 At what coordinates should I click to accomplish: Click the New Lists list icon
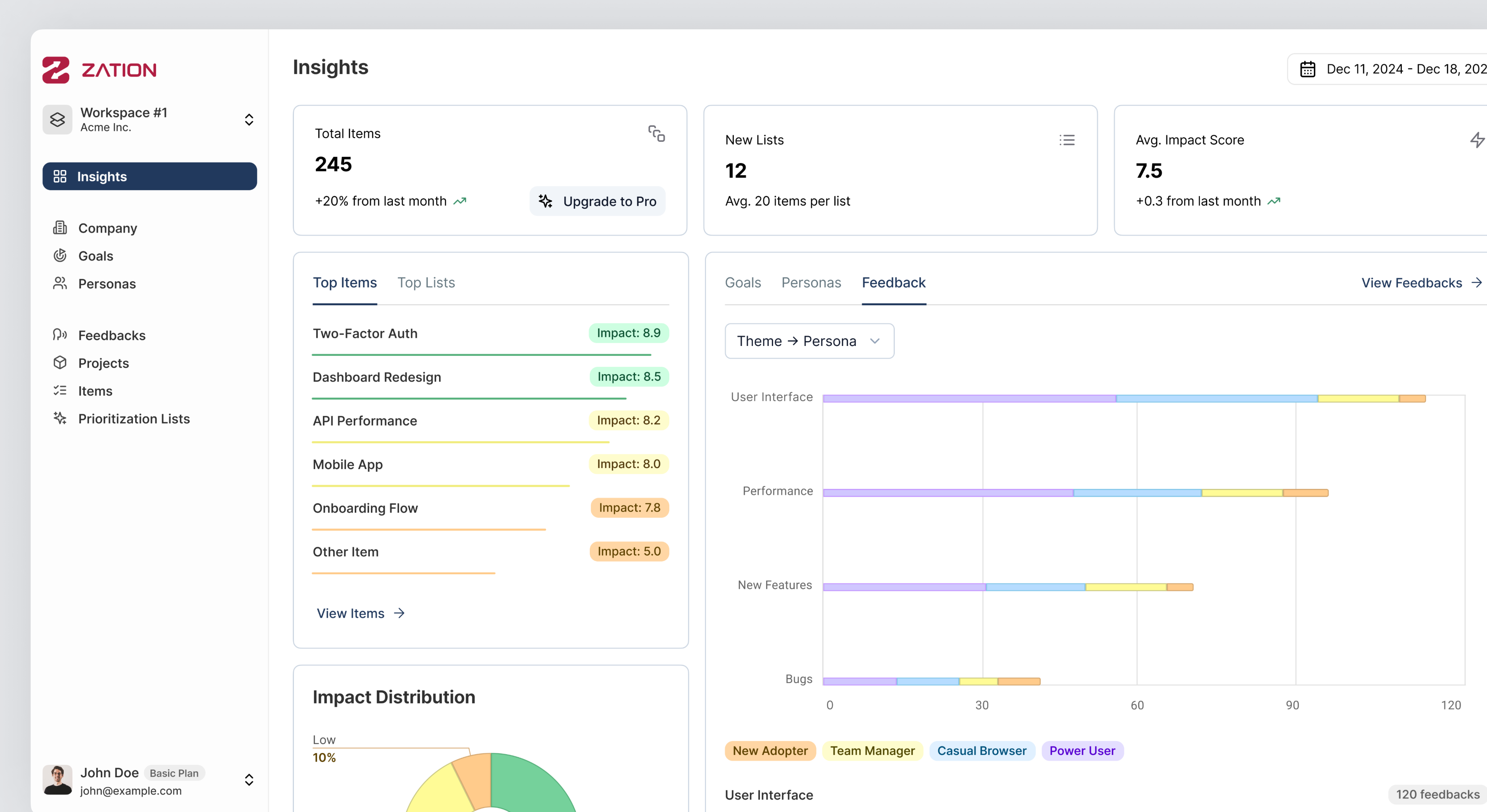tap(1067, 140)
